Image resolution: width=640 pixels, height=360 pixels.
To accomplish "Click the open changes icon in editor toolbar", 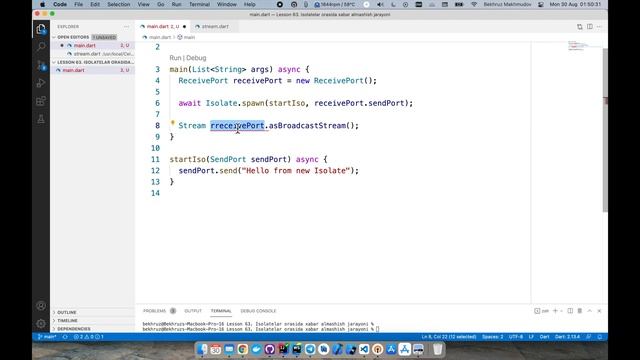I will (x=580, y=27).
